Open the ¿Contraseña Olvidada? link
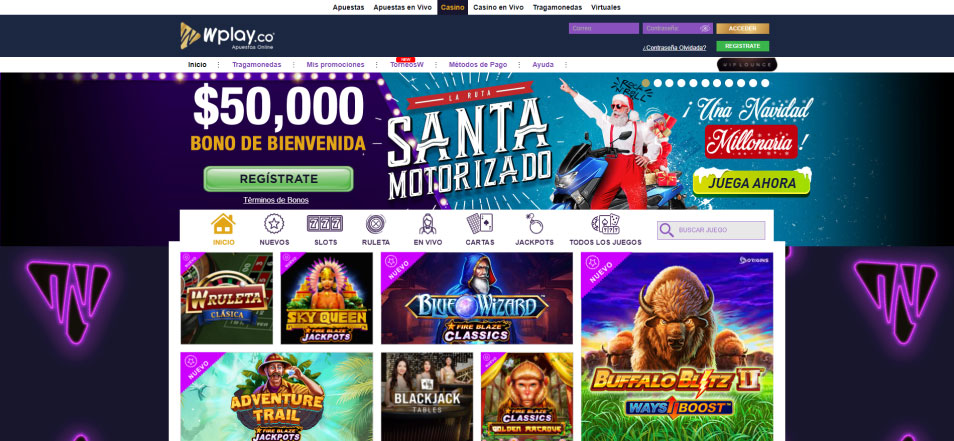 pos(674,47)
